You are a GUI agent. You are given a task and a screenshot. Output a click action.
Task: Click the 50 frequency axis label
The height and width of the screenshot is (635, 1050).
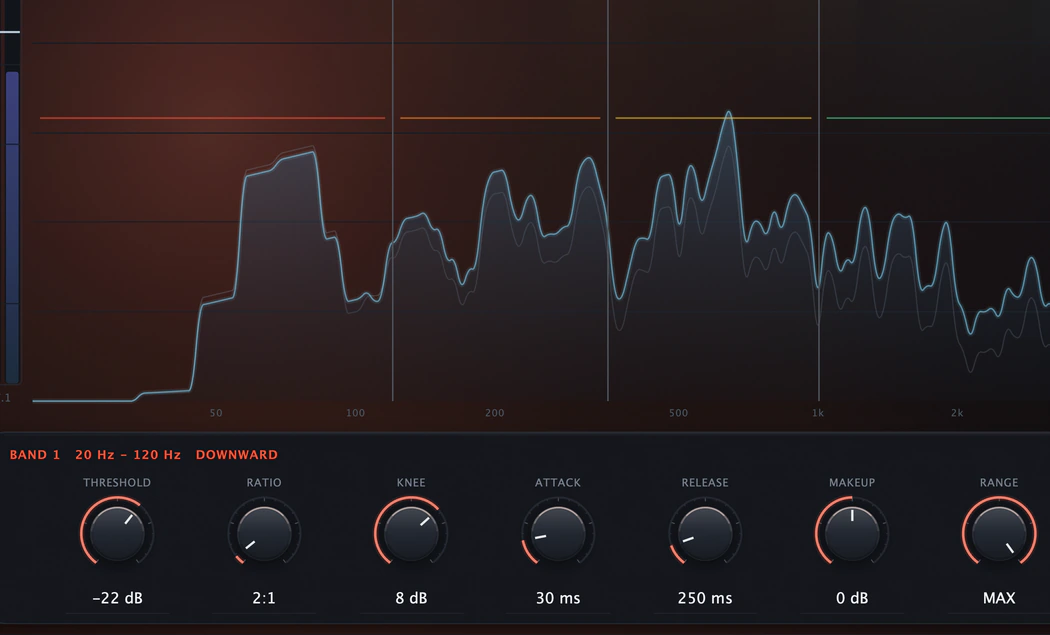(x=216, y=413)
